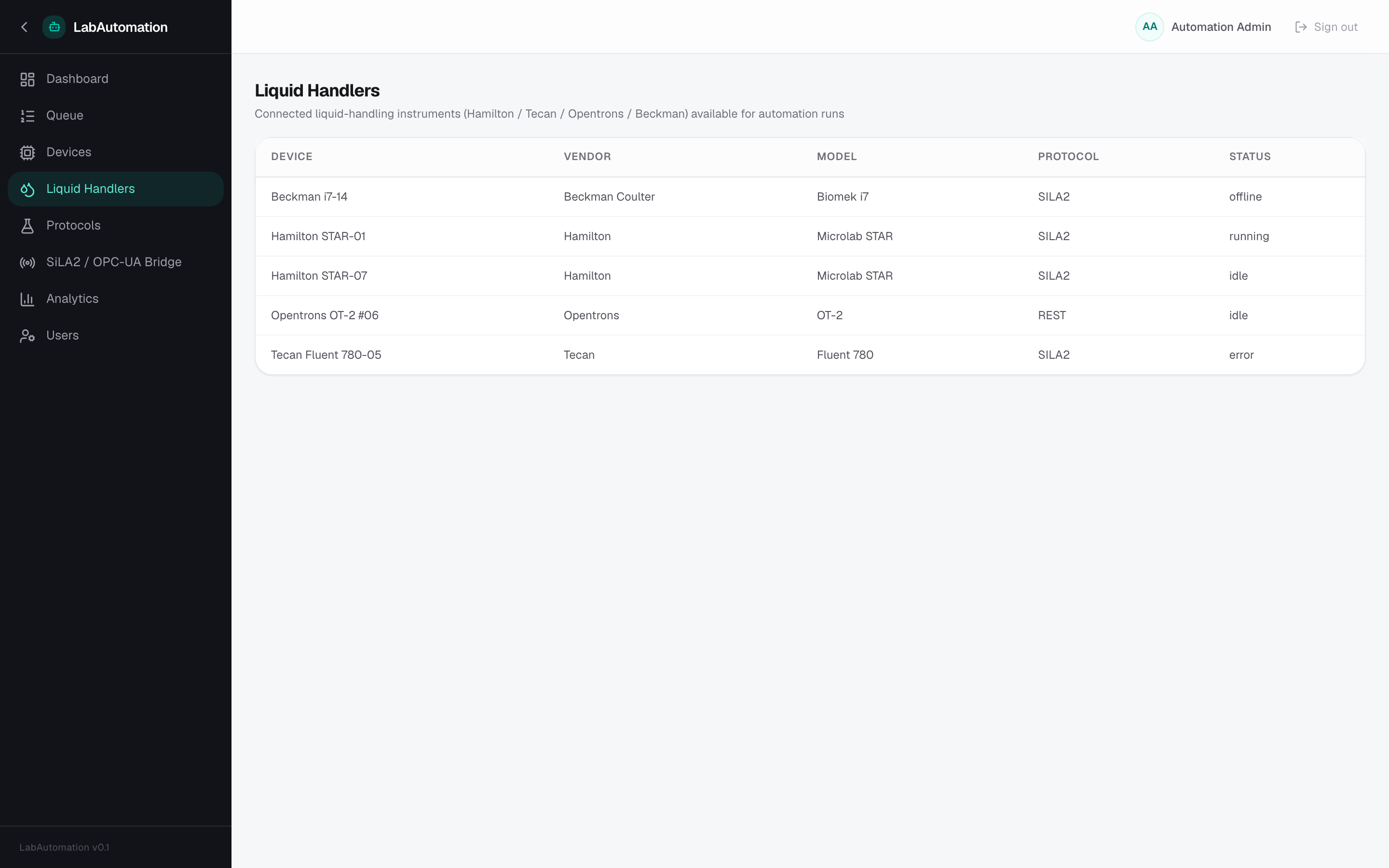Click the Users gear-person icon

(x=27, y=336)
